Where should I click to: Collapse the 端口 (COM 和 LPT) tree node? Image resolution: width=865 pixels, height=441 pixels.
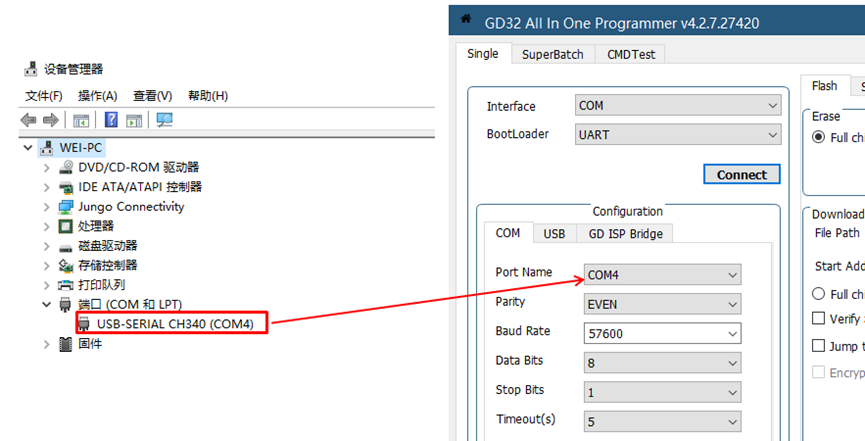(x=46, y=304)
